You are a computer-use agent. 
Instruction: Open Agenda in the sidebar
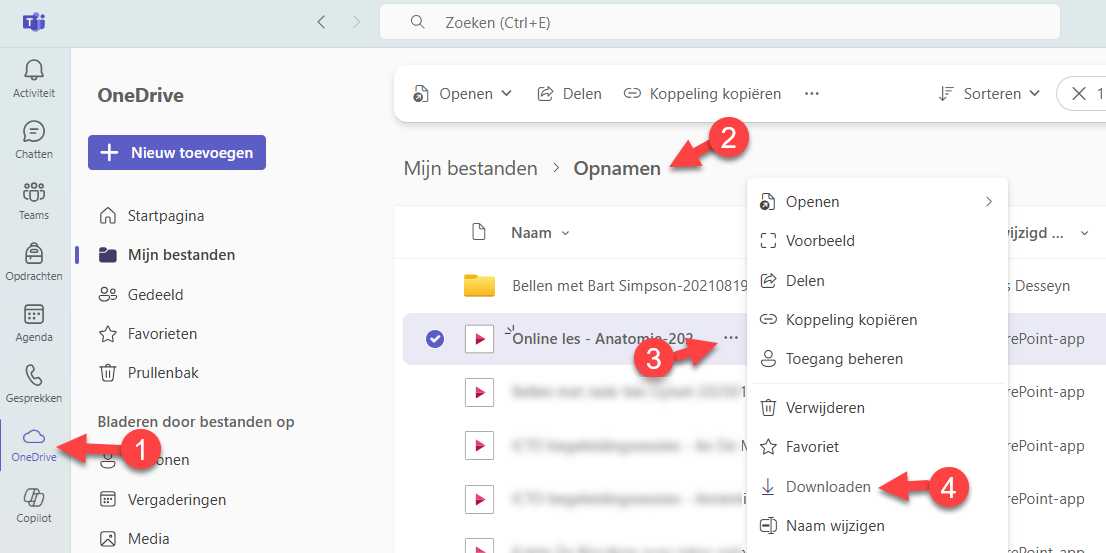point(34,323)
